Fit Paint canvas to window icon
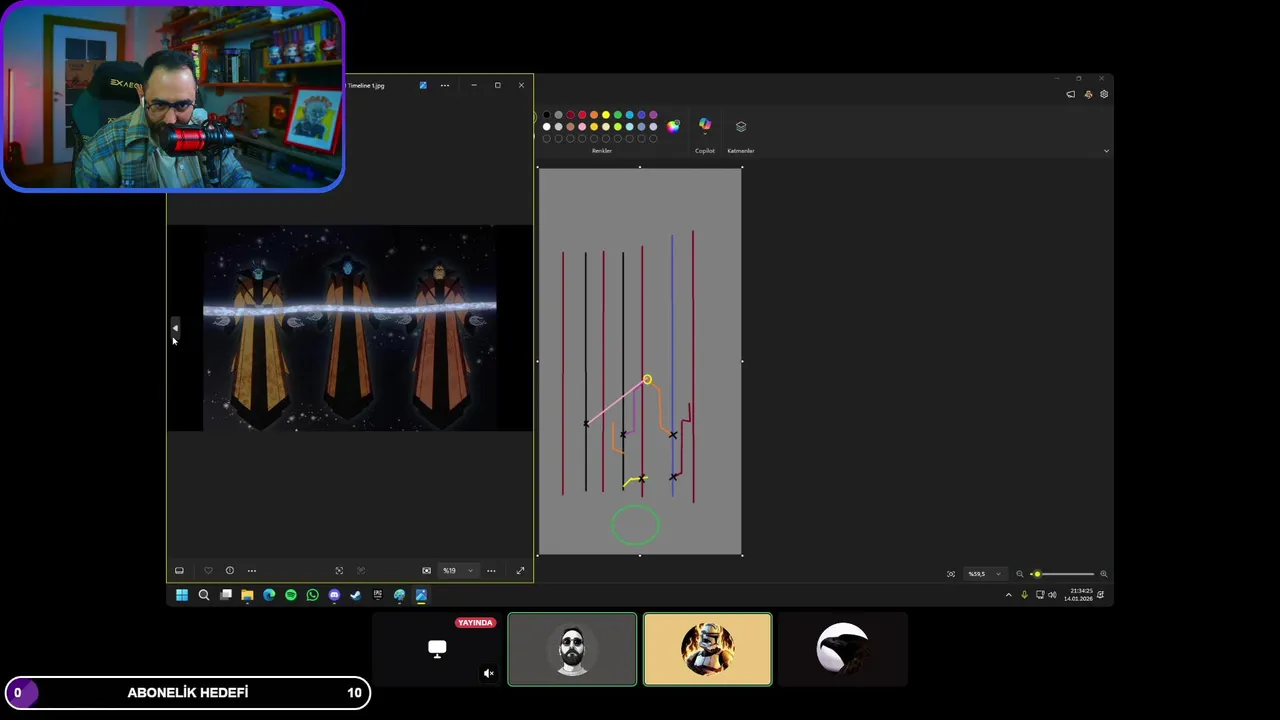This screenshot has width=1280, height=720. click(x=950, y=574)
